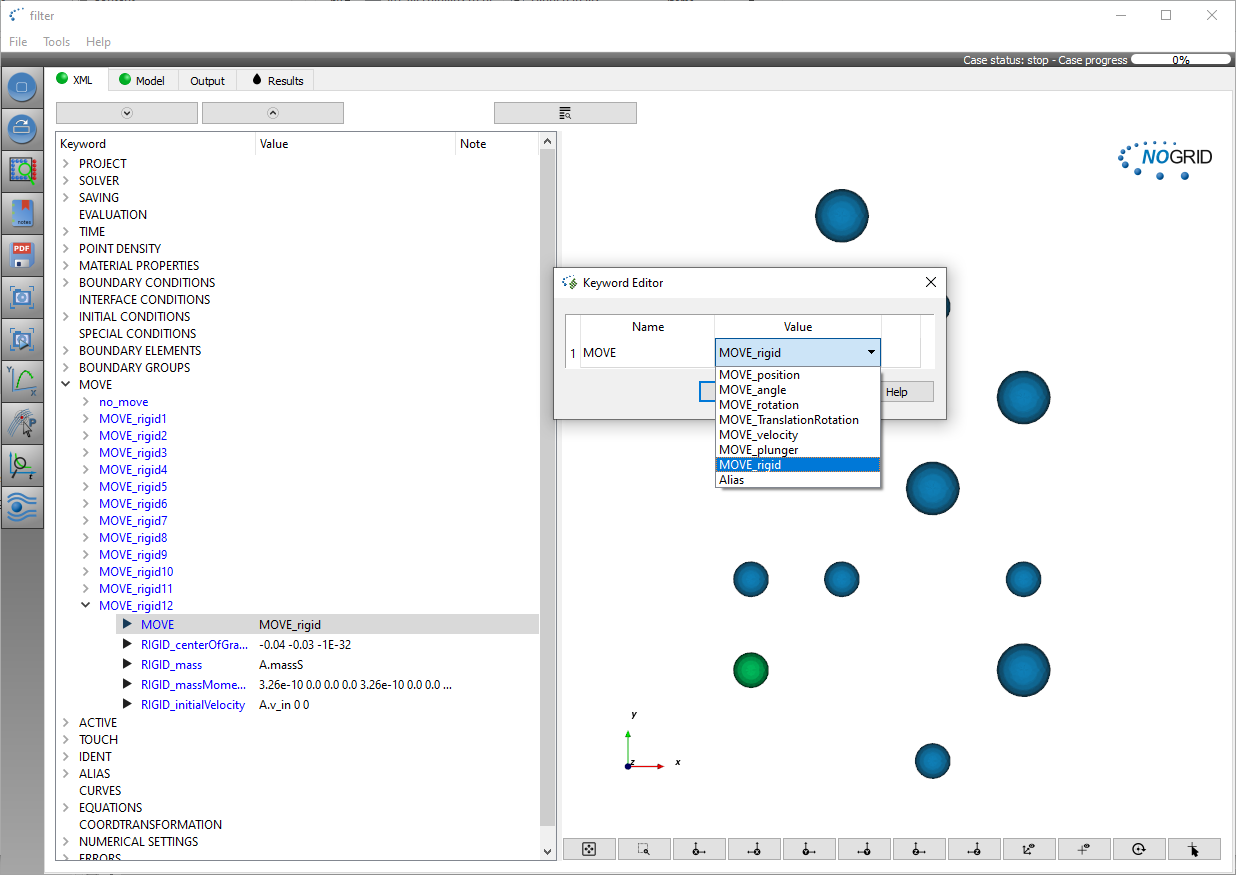
Task: Click Y-axis view icon with right arrow
Action: tap(809, 849)
